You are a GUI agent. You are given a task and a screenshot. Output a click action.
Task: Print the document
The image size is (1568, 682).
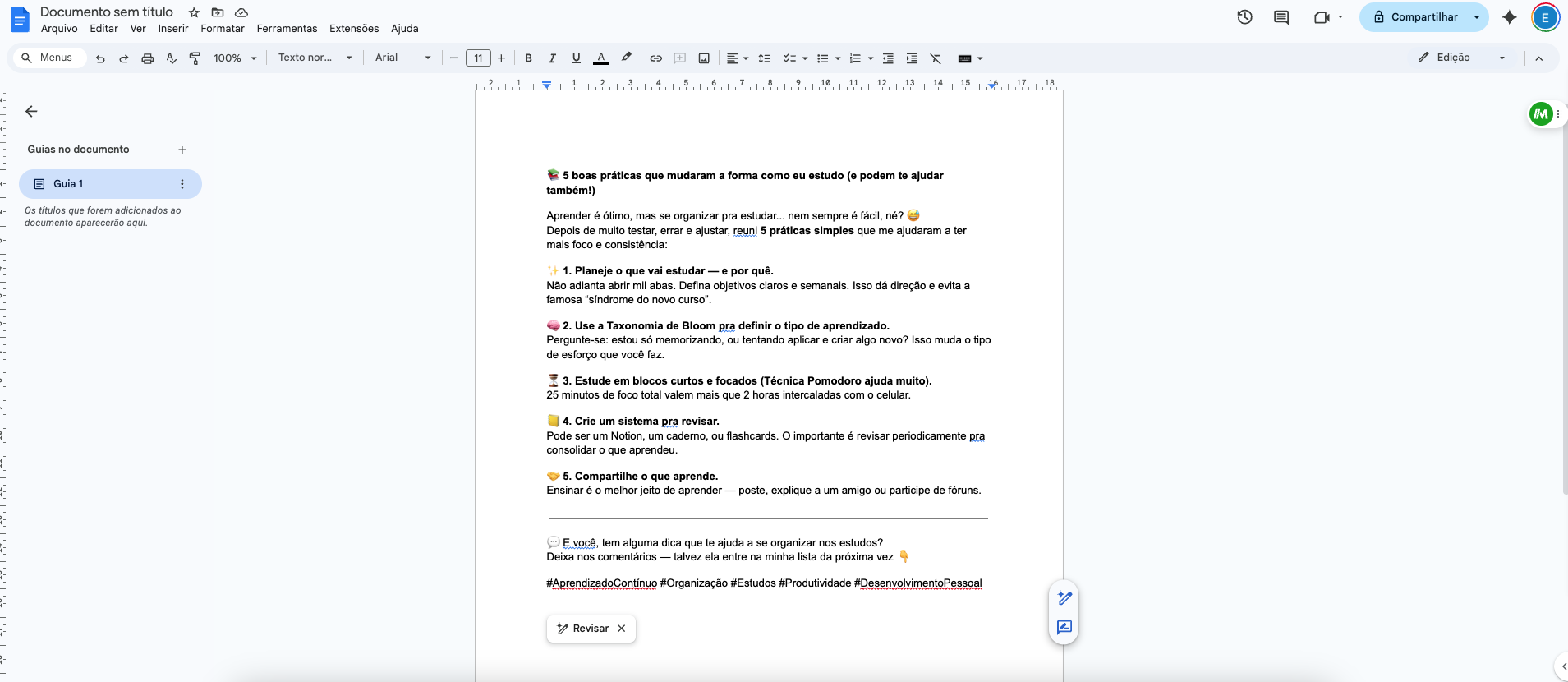click(x=148, y=58)
